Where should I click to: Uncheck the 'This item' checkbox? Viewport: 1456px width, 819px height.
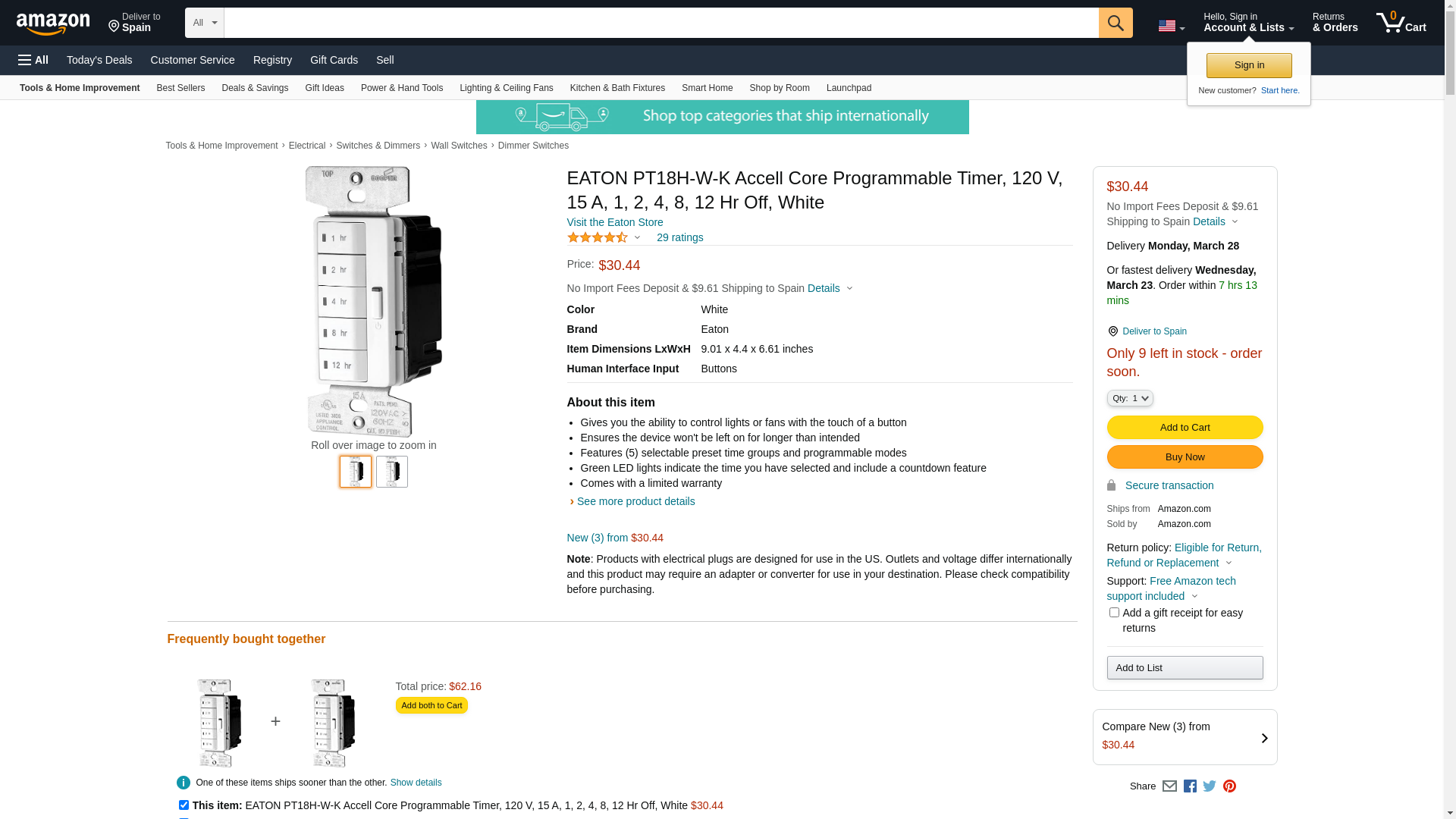coord(184,805)
